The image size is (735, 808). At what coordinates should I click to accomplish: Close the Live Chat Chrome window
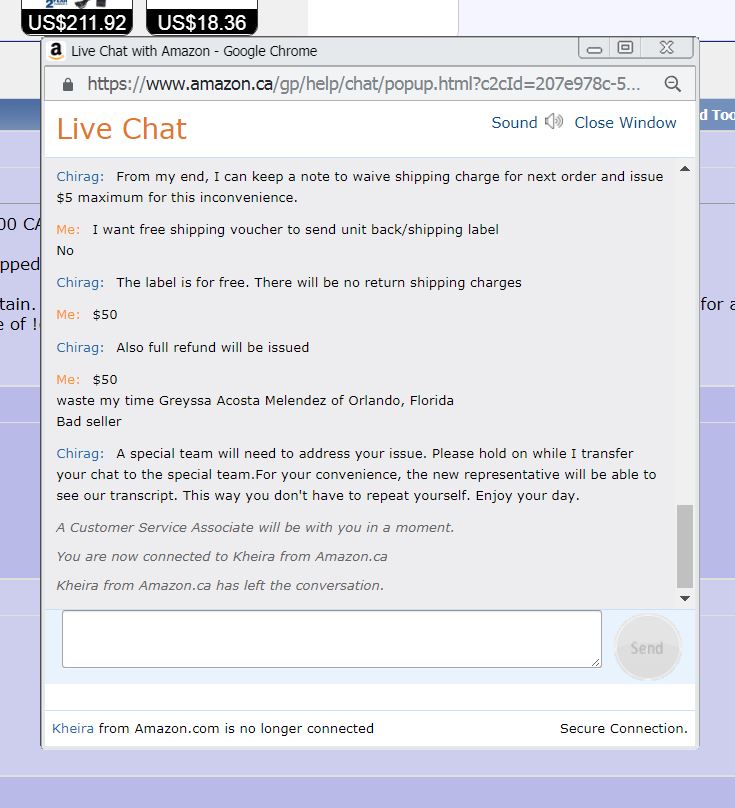[667, 48]
